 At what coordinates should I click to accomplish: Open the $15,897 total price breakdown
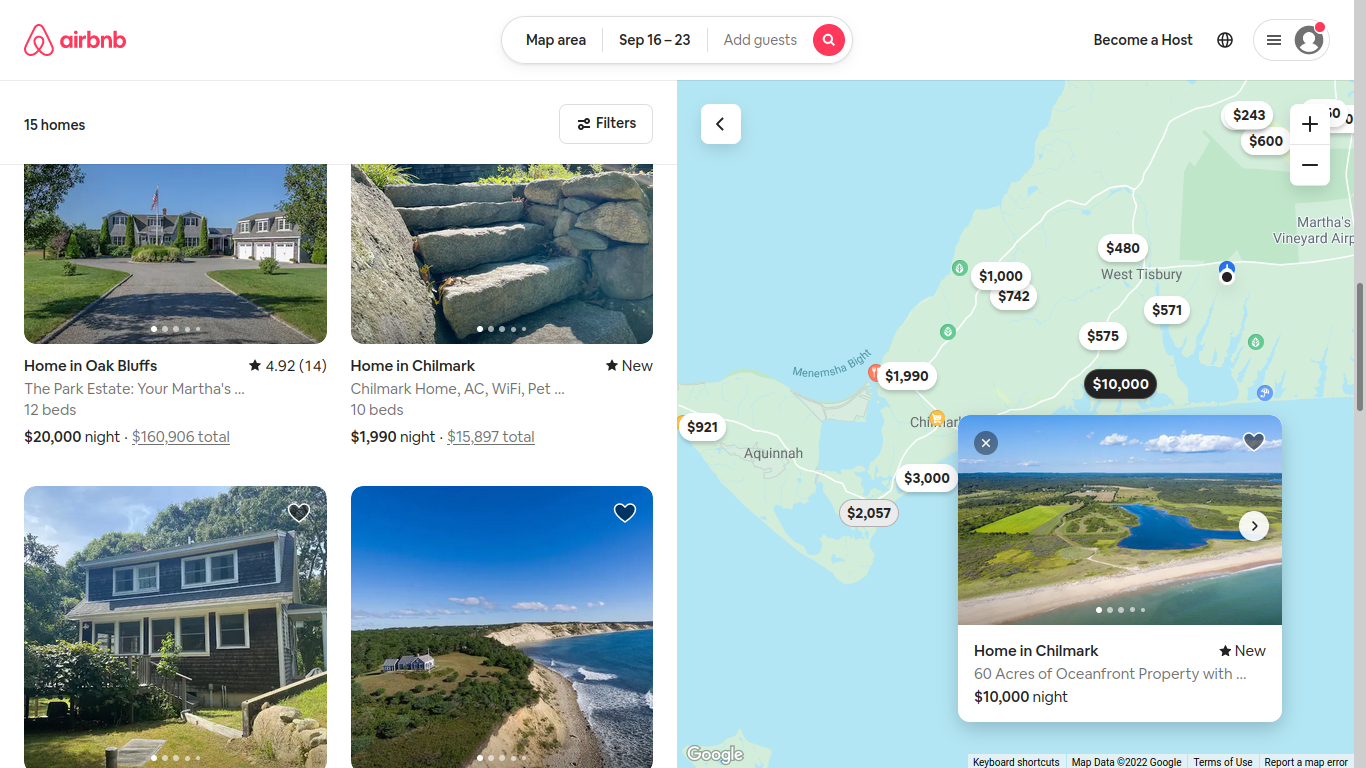pyautogui.click(x=491, y=437)
